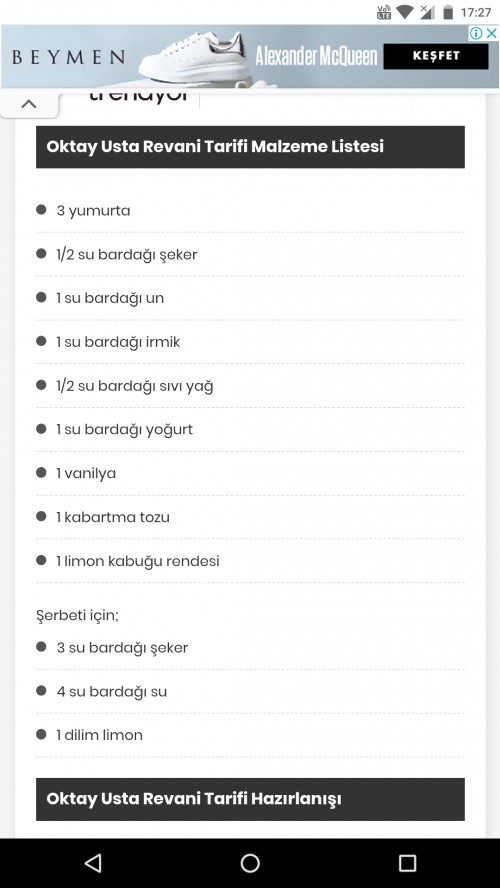Tap the '3 yumurta' ingredient item

(250, 211)
